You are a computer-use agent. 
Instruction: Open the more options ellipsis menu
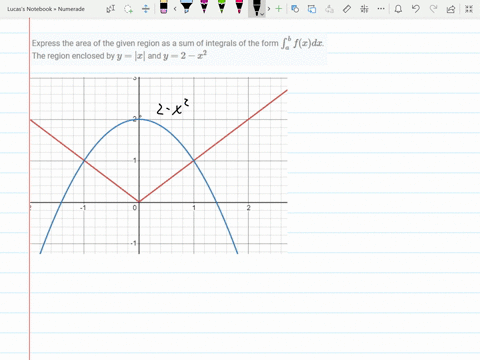click(x=381, y=9)
